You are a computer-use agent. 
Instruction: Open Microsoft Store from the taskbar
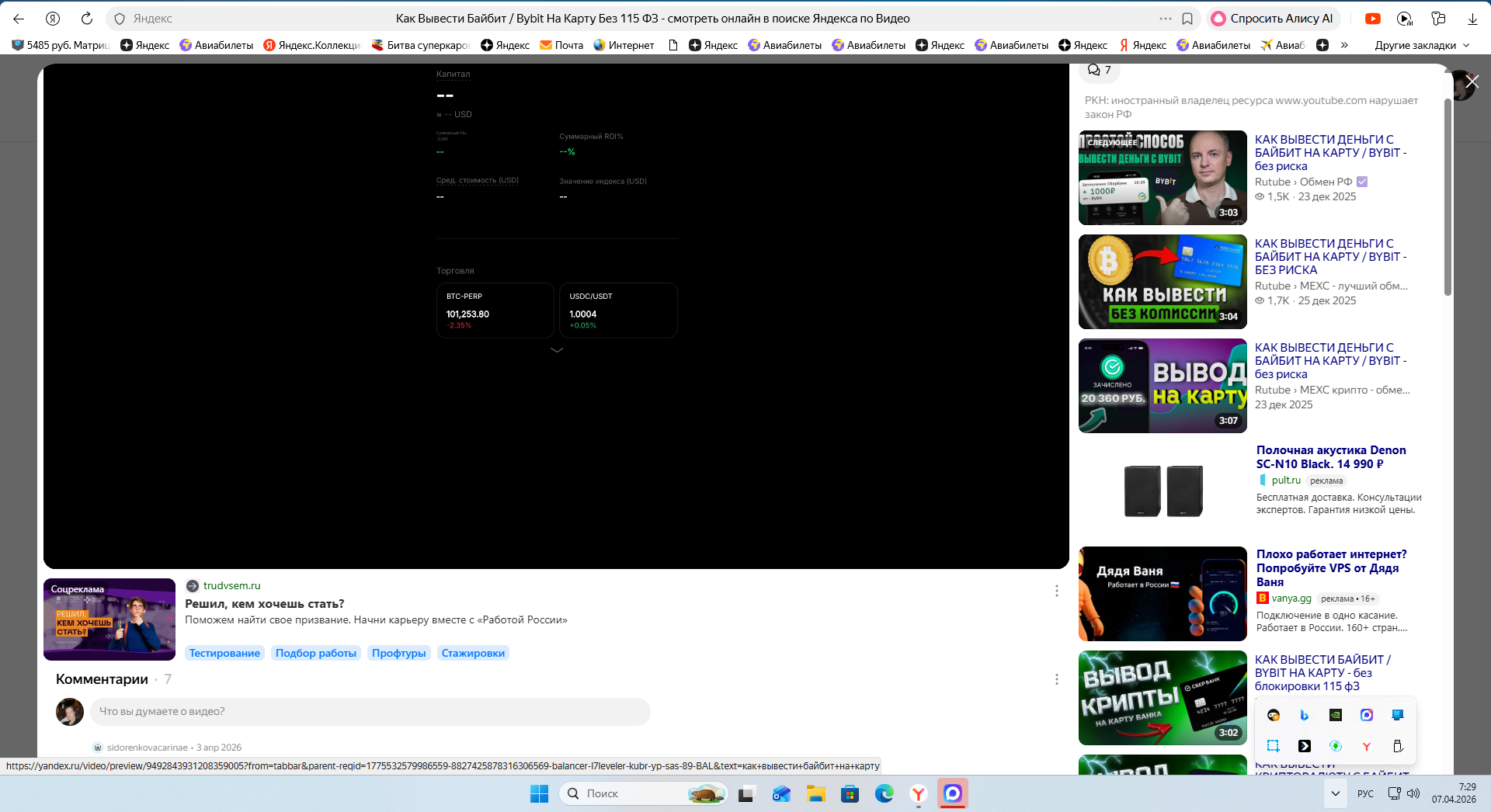pyautogui.click(x=850, y=793)
